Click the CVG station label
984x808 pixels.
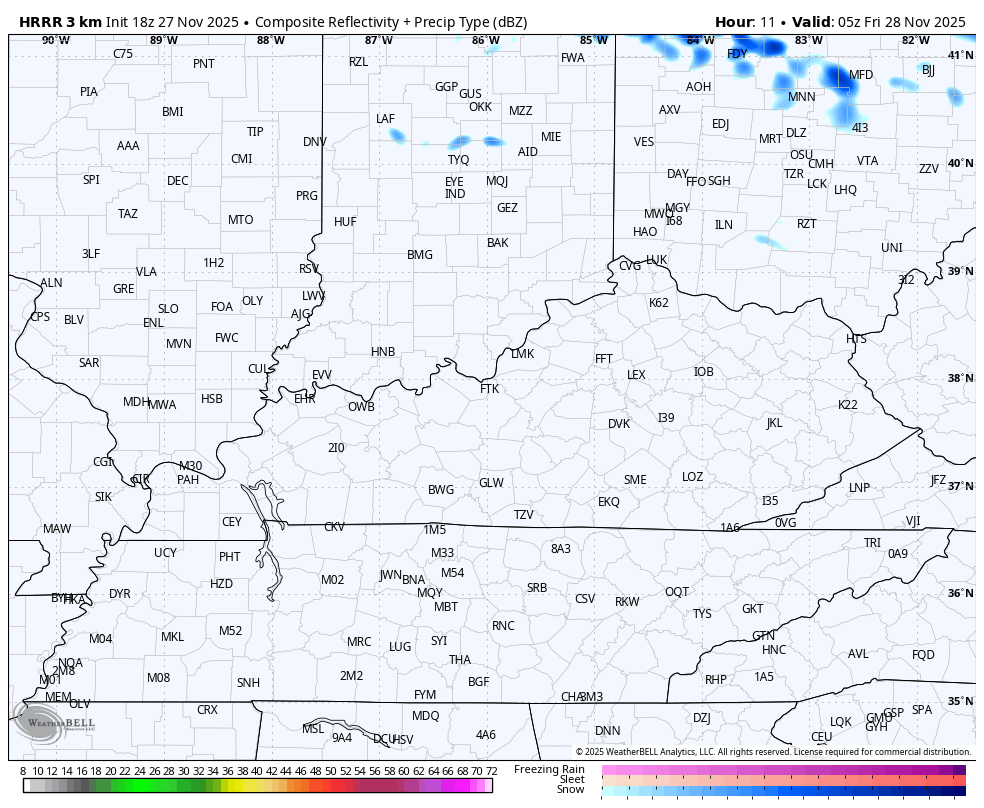tap(630, 266)
